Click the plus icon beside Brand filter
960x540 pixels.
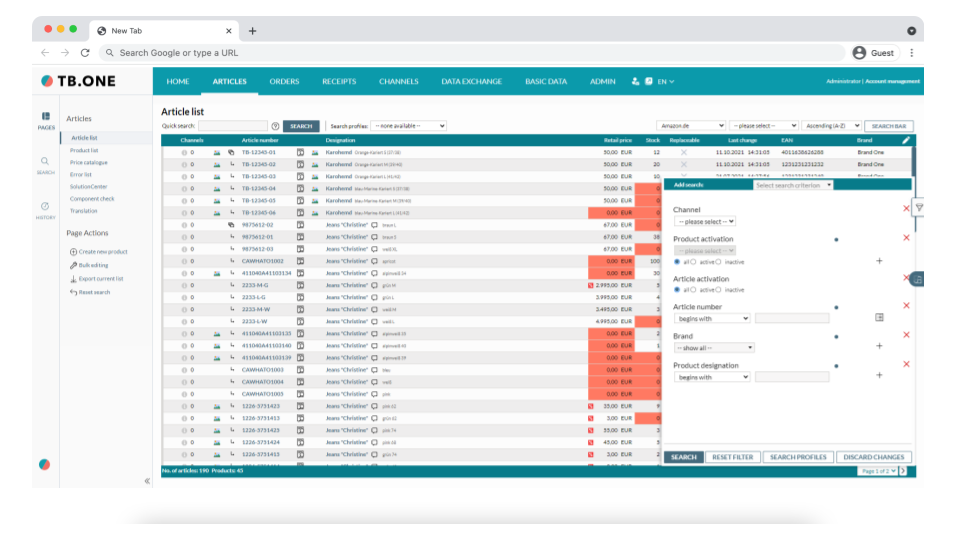click(x=879, y=346)
